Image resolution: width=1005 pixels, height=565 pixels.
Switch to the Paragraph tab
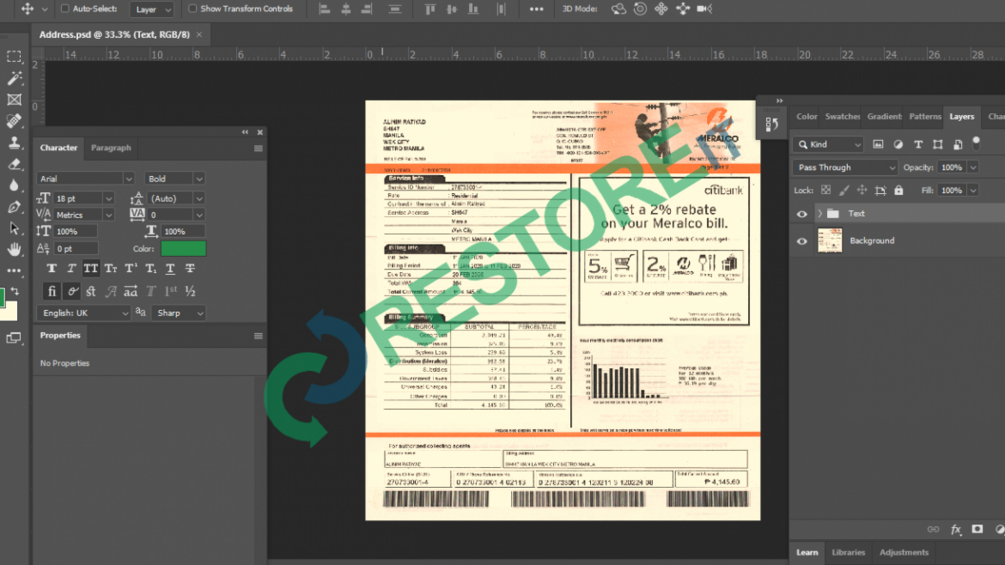(x=111, y=148)
